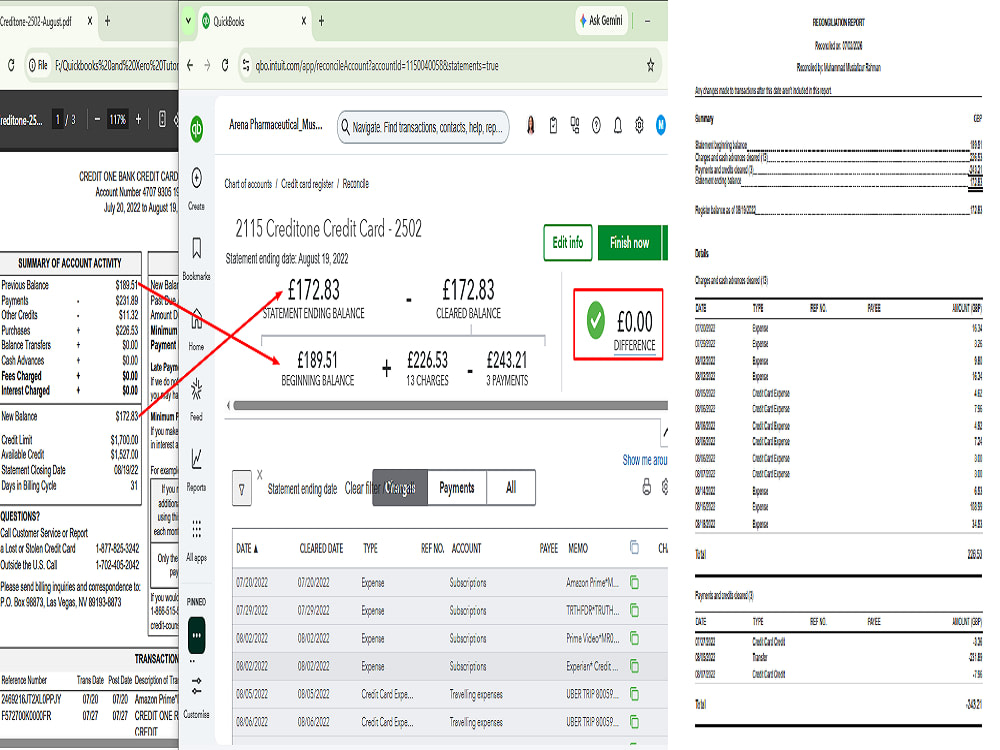Click the multi-device icon in QuickBooks header
The width and height of the screenshot is (1000, 750).
575,126
